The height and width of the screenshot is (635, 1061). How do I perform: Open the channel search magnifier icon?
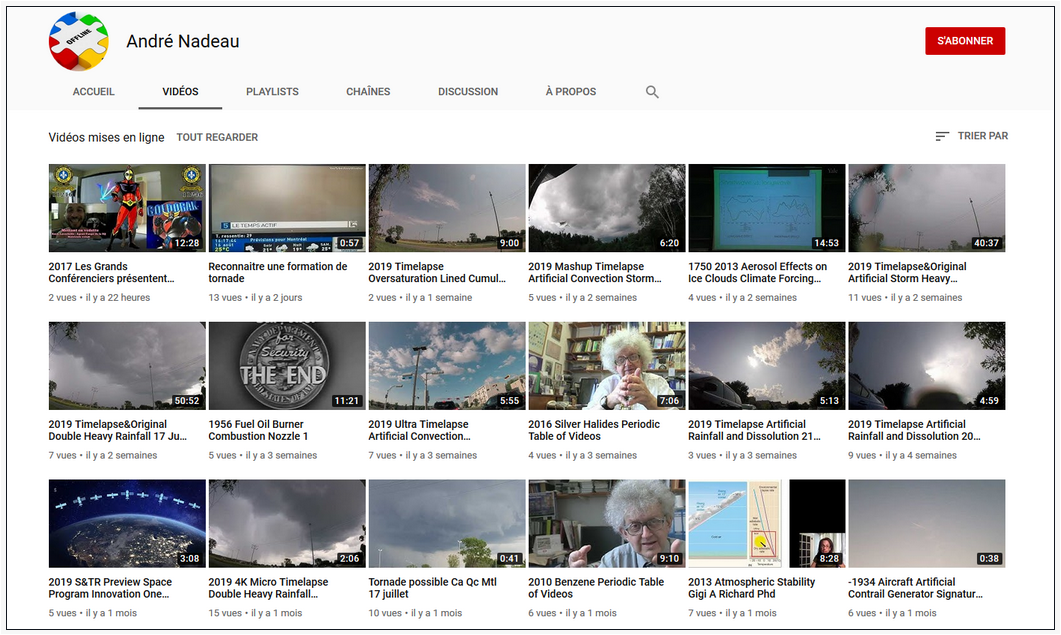point(652,91)
